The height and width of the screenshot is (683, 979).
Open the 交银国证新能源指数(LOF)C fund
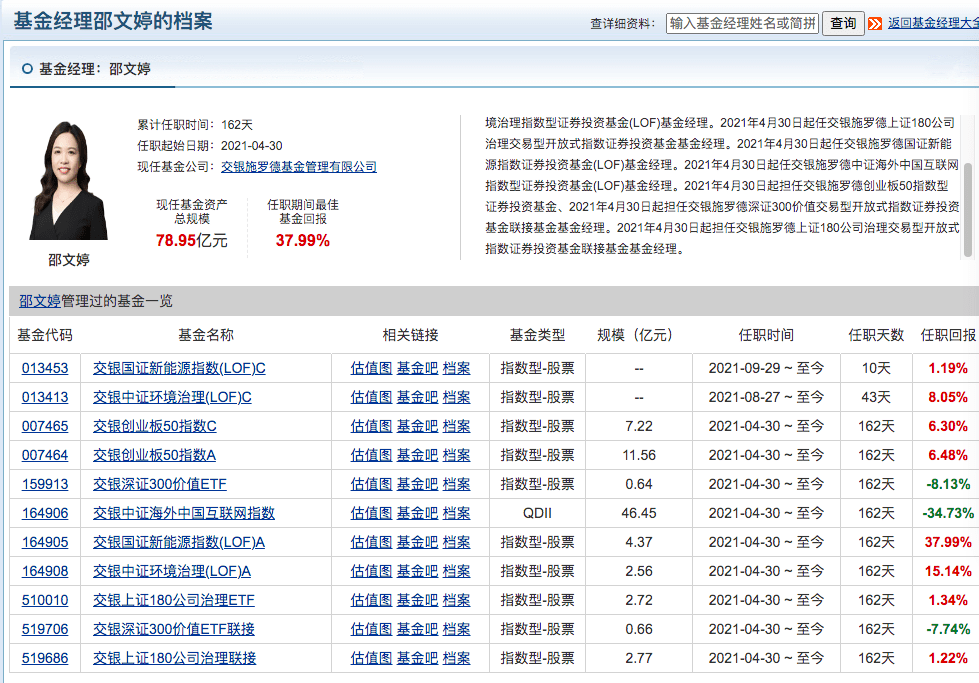tap(179, 368)
